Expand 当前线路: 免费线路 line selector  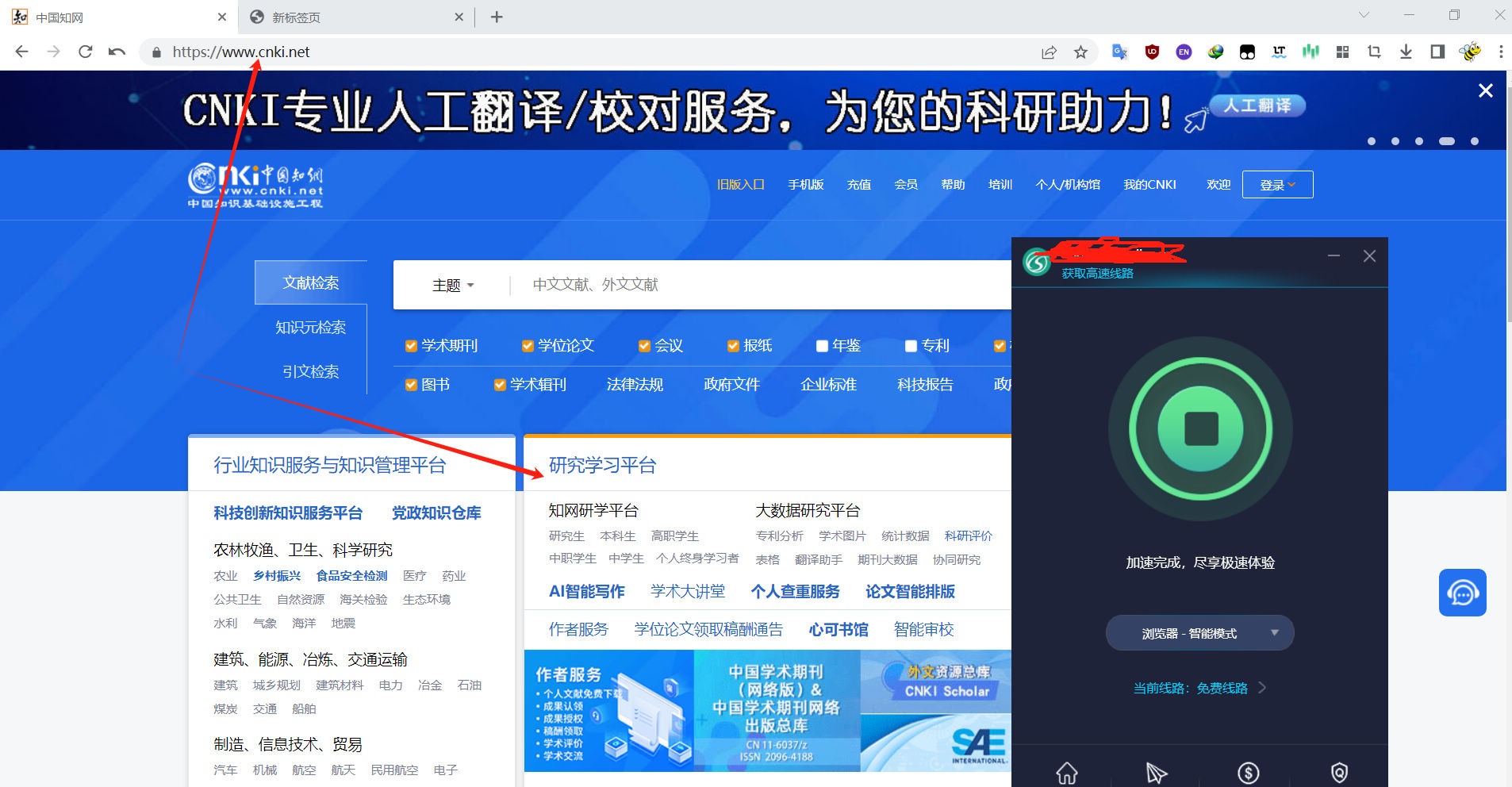[x=1199, y=688]
